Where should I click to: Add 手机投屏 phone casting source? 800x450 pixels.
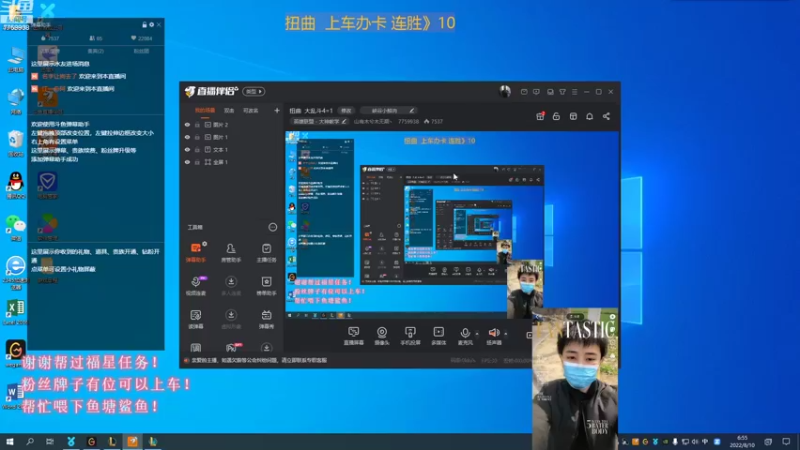point(410,336)
